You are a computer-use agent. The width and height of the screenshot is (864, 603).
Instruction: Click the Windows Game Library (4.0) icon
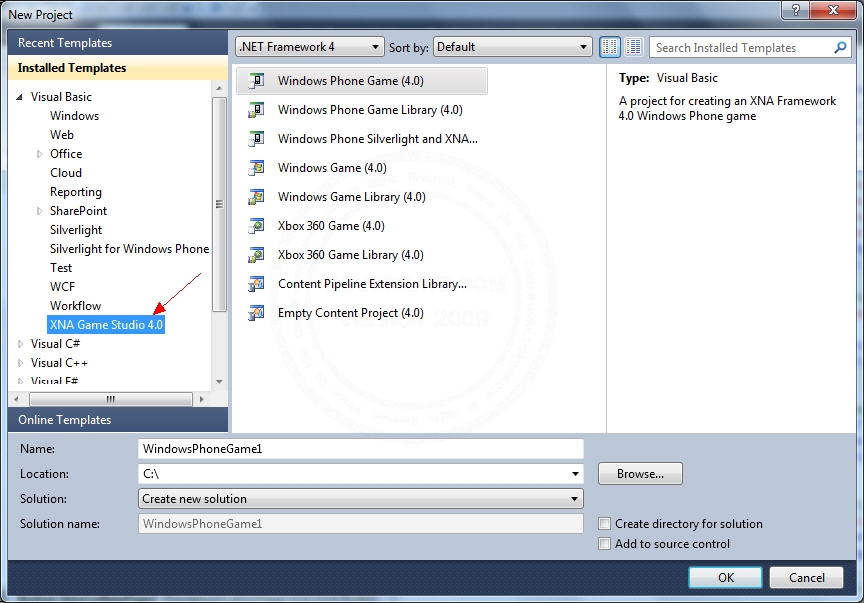click(256, 197)
